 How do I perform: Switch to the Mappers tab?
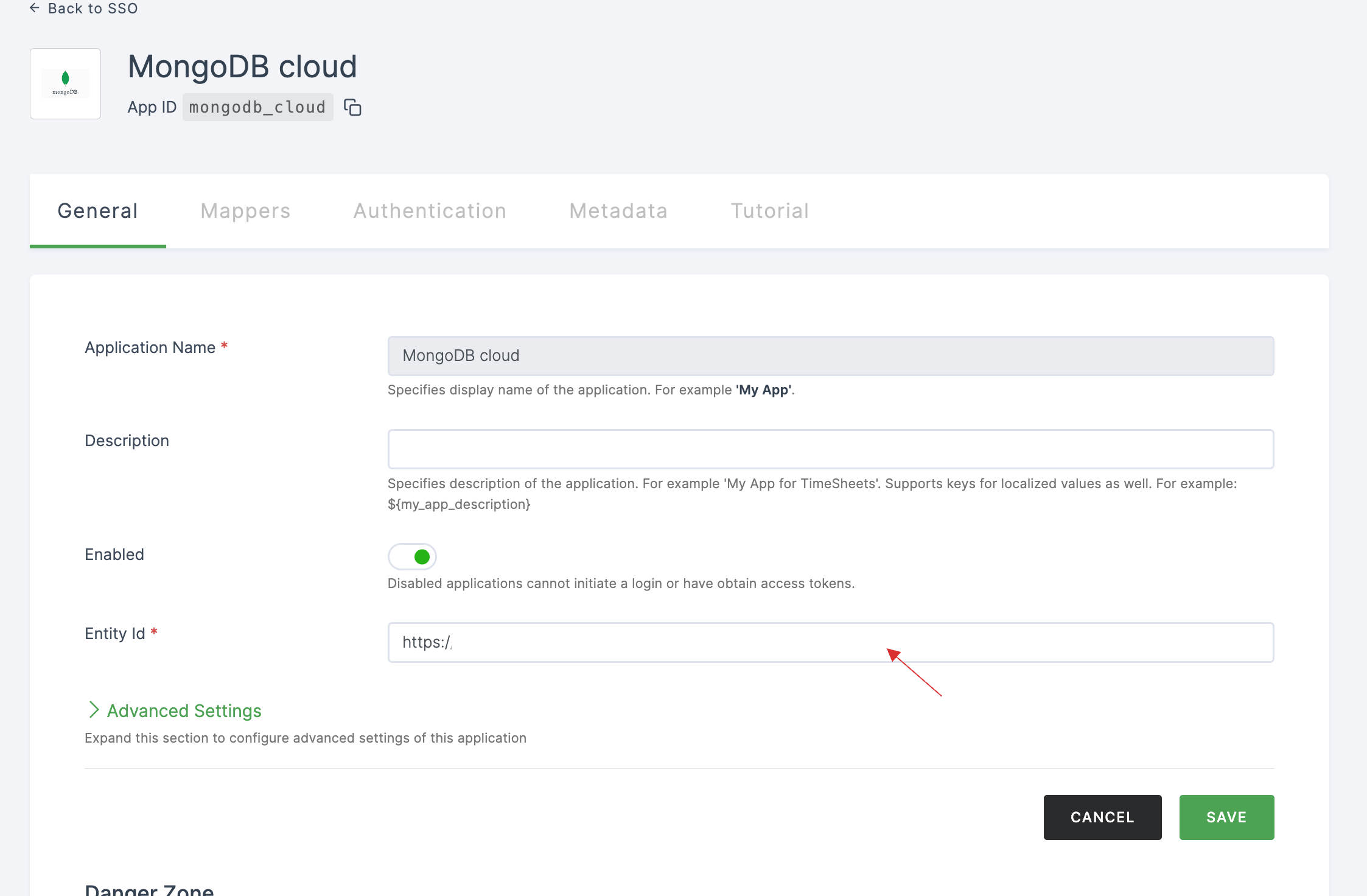pos(245,210)
